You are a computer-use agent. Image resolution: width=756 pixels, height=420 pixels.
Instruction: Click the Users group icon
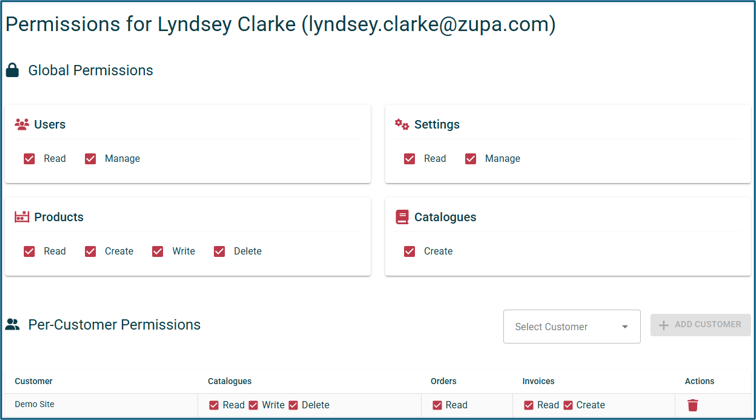[22, 124]
